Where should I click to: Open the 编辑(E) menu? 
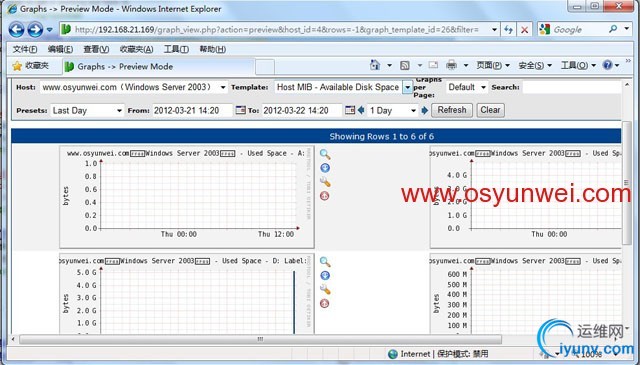[60, 49]
